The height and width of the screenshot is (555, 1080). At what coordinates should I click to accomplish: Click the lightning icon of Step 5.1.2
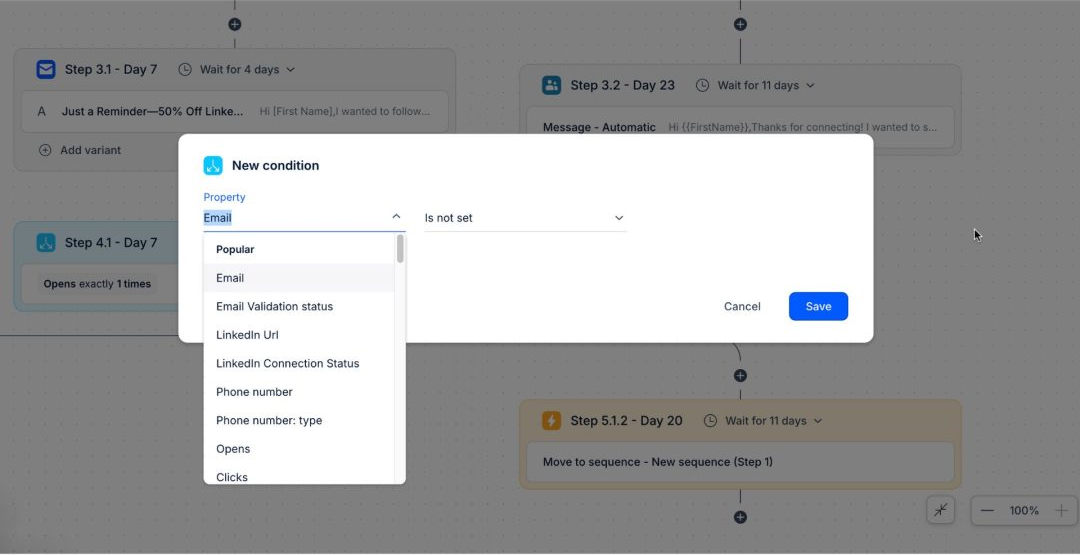point(552,421)
